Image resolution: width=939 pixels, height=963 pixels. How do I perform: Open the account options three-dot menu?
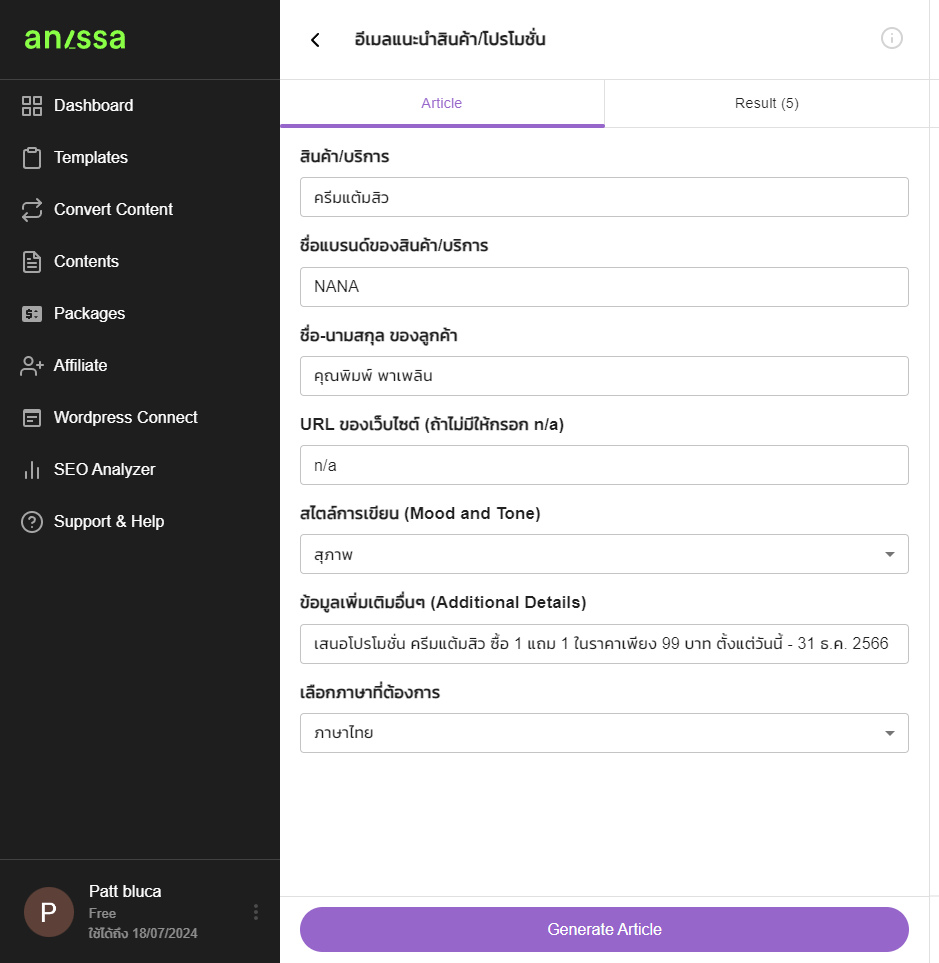256,912
